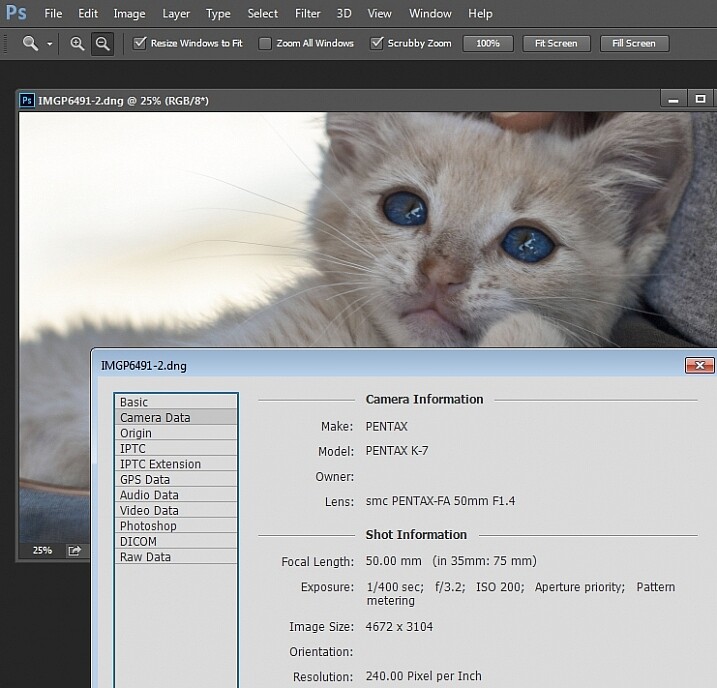Click the '4672 x 3104' image size value
Screen dimensions: 717x688
point(399,627)
